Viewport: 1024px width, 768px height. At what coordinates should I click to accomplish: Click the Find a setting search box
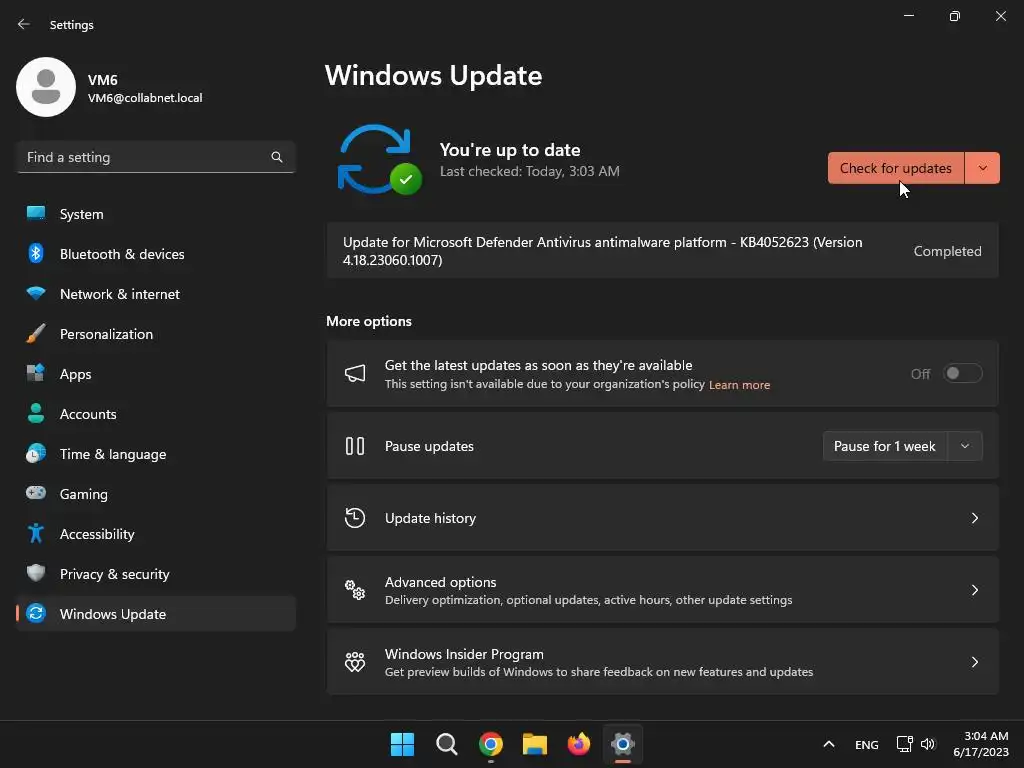(x=155, y=157)
